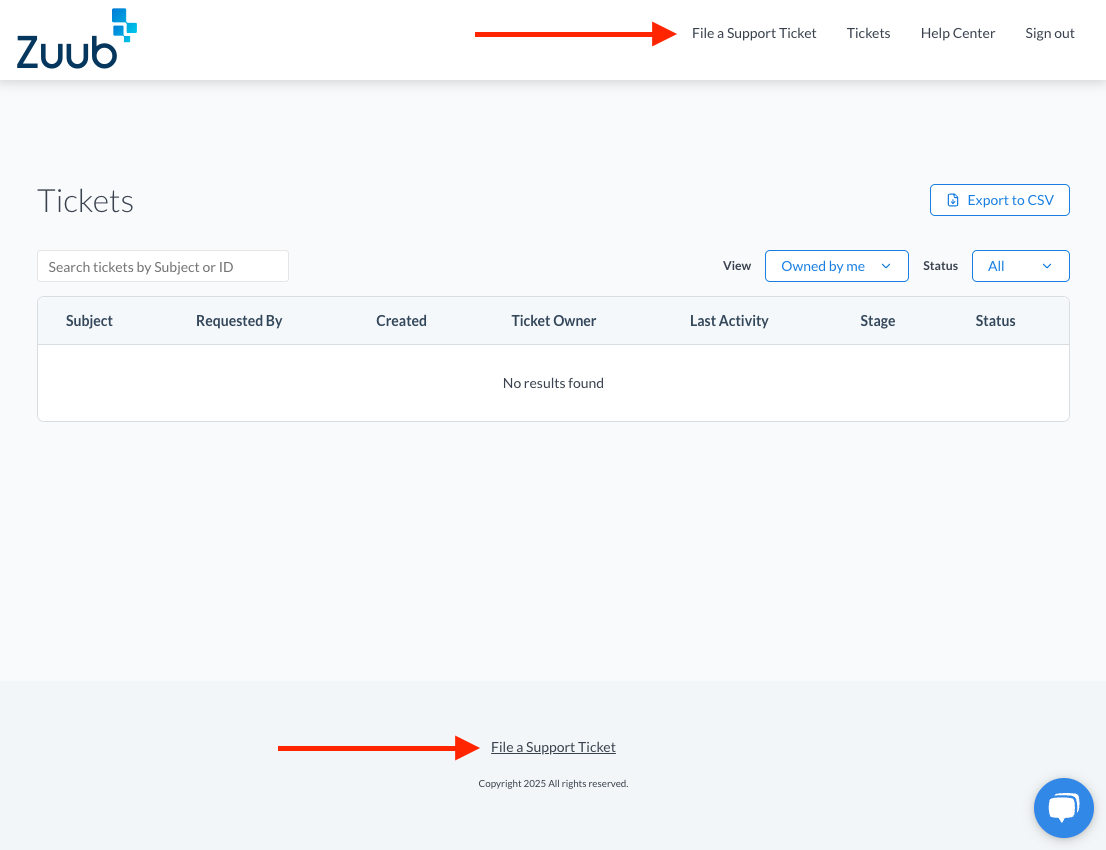
Task: Click the file icon in Export to CSV
Action: pyautogui.click(x=953, y=200)
